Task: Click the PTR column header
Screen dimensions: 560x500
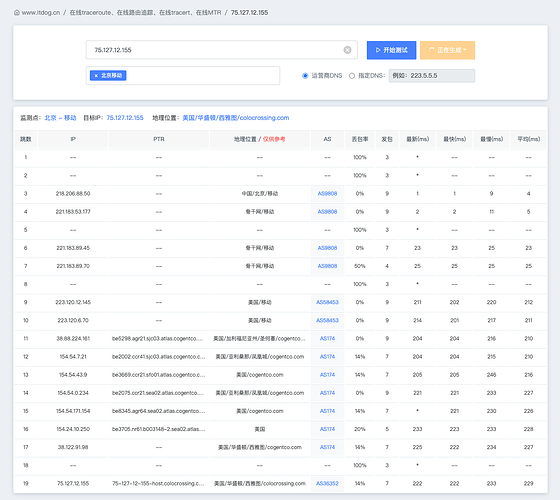Action: 159,139
